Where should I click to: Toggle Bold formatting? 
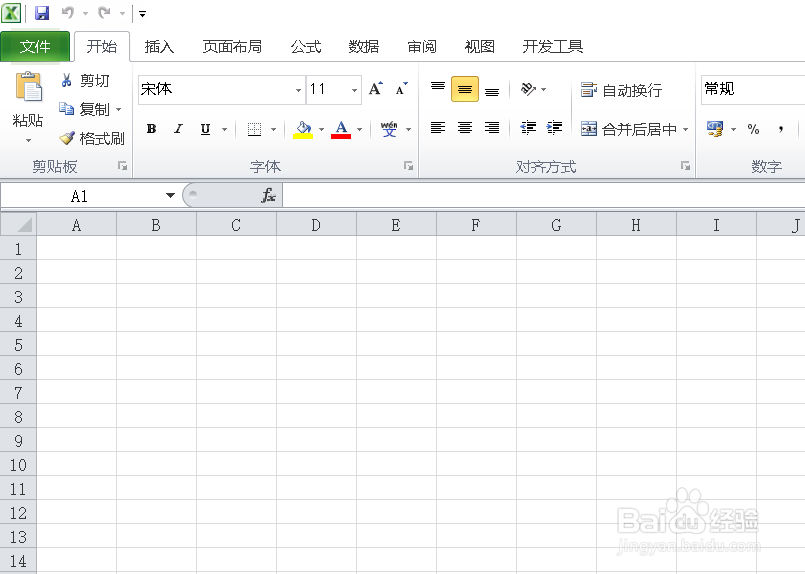coord(151,129)
